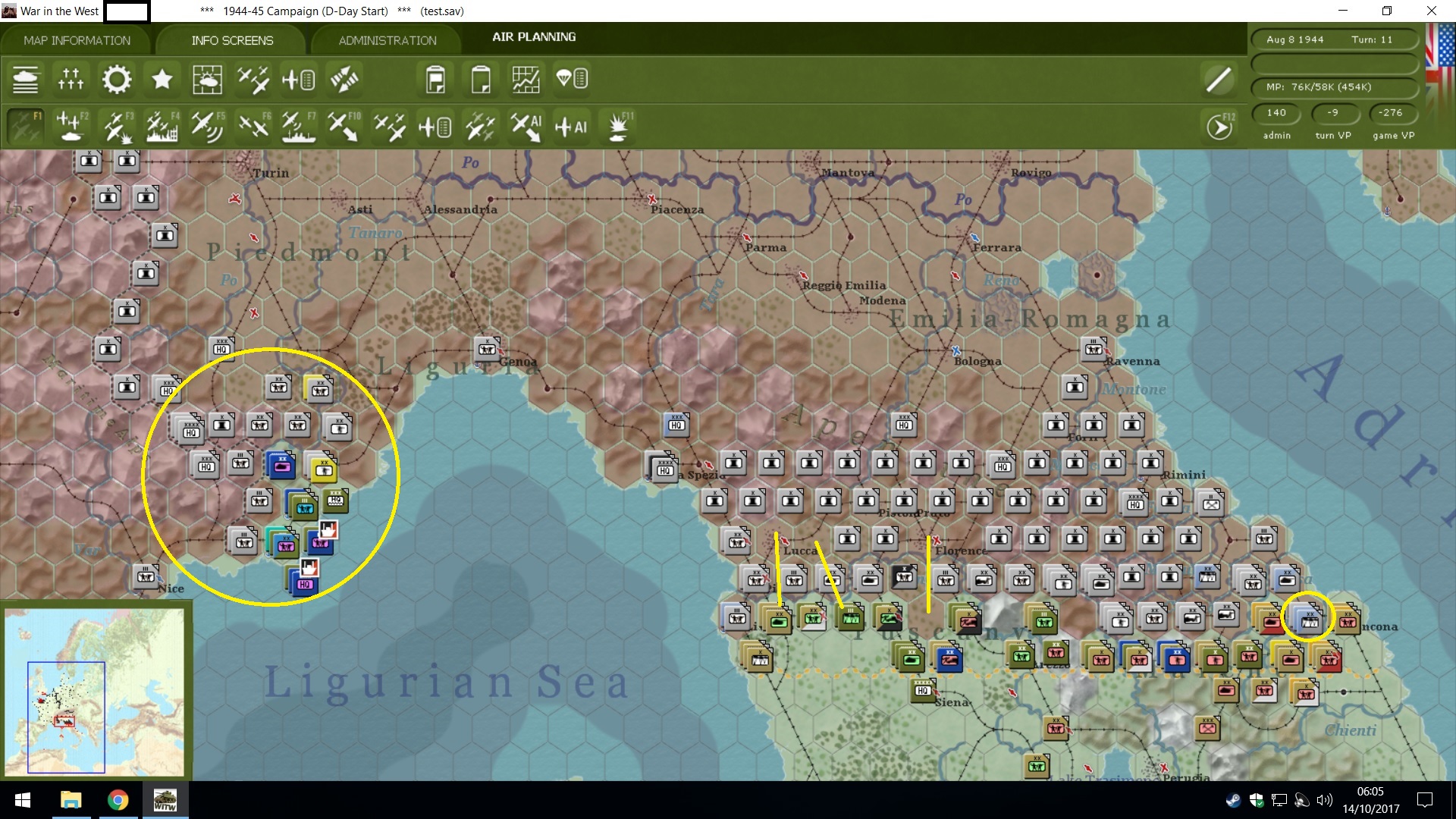Toggle the F1 air mode button
Viewport: 1456px width, 819px height.
[25, 127]
